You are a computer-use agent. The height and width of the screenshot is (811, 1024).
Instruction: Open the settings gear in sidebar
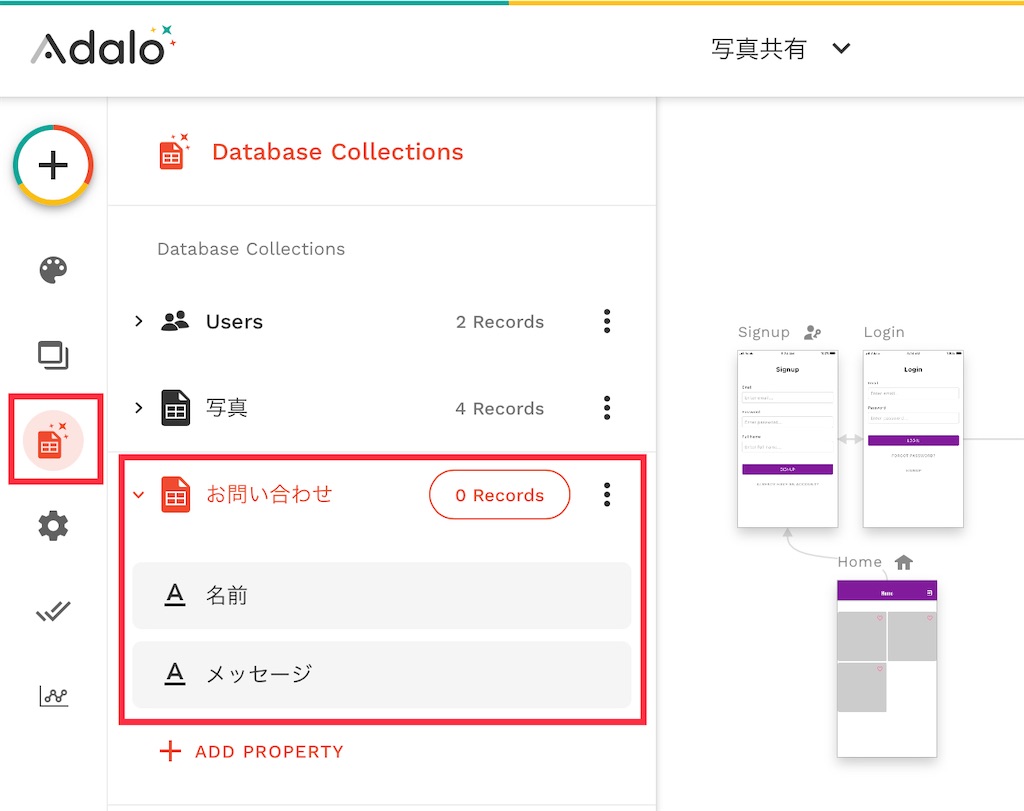[53, 526]
